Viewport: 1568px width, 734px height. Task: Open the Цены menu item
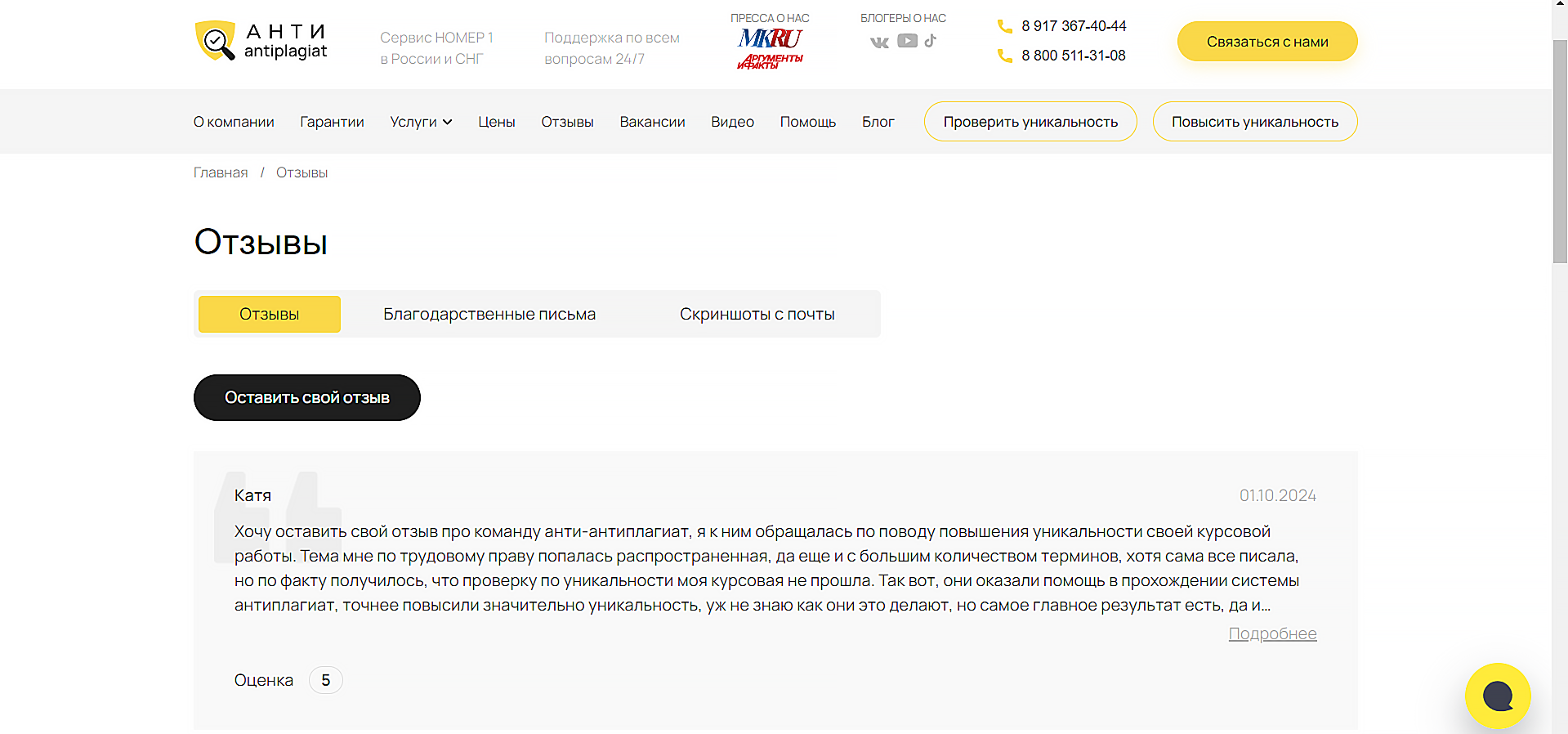[x=497, y=122]
